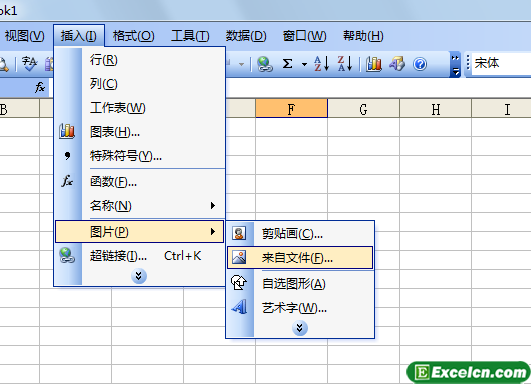
Task: Choose 超链接(I)... Ctrl+K entry
Action: pos(140,256)
